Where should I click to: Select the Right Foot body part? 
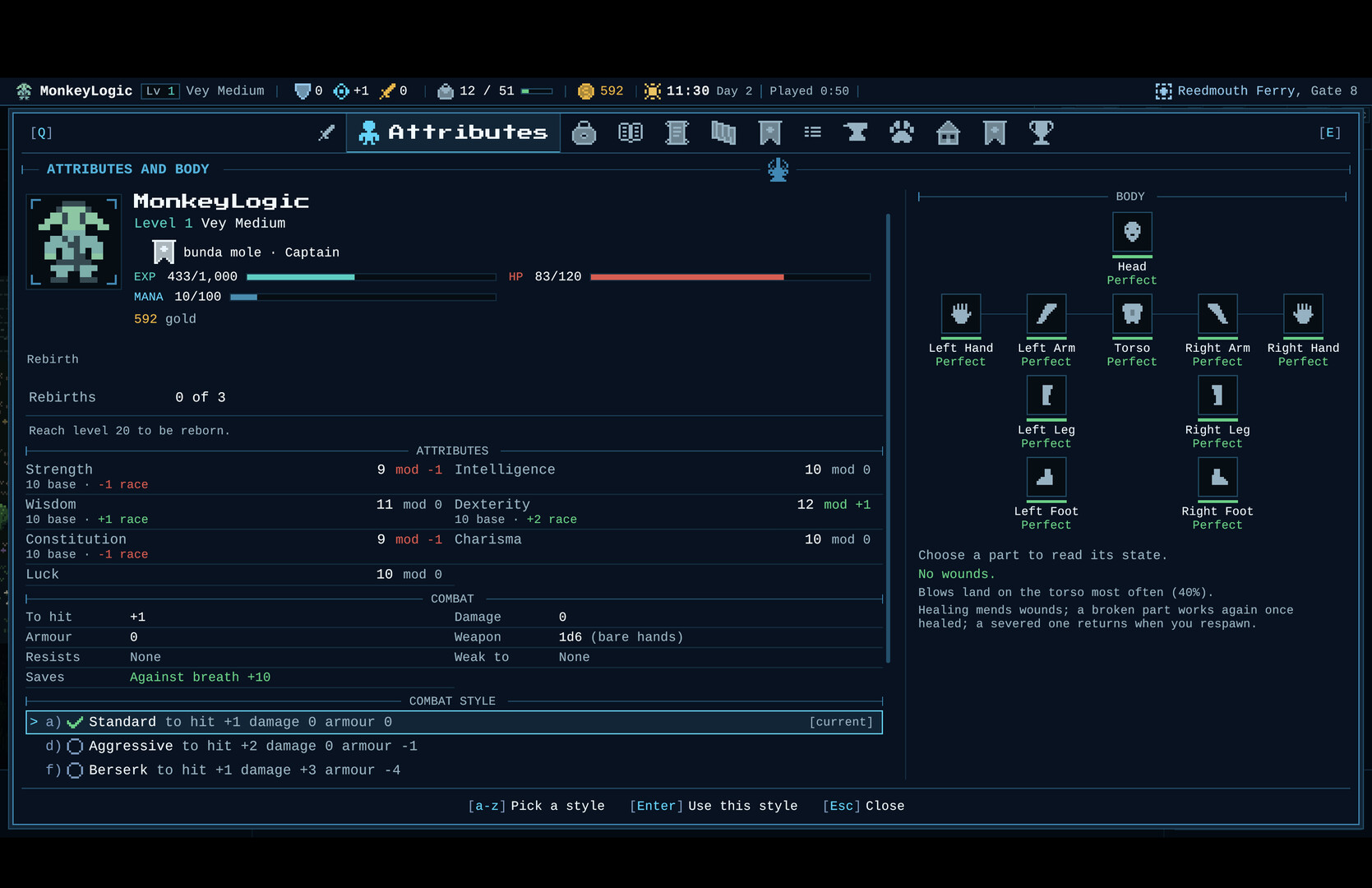pos(1217,477)
